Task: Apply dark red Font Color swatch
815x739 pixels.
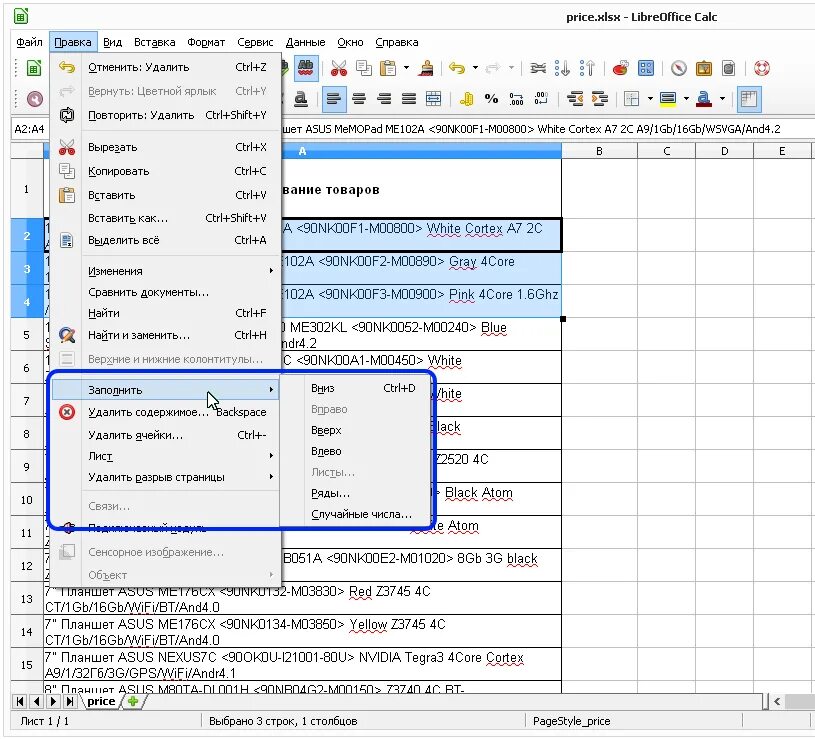Action: click(x=704, y=99)
